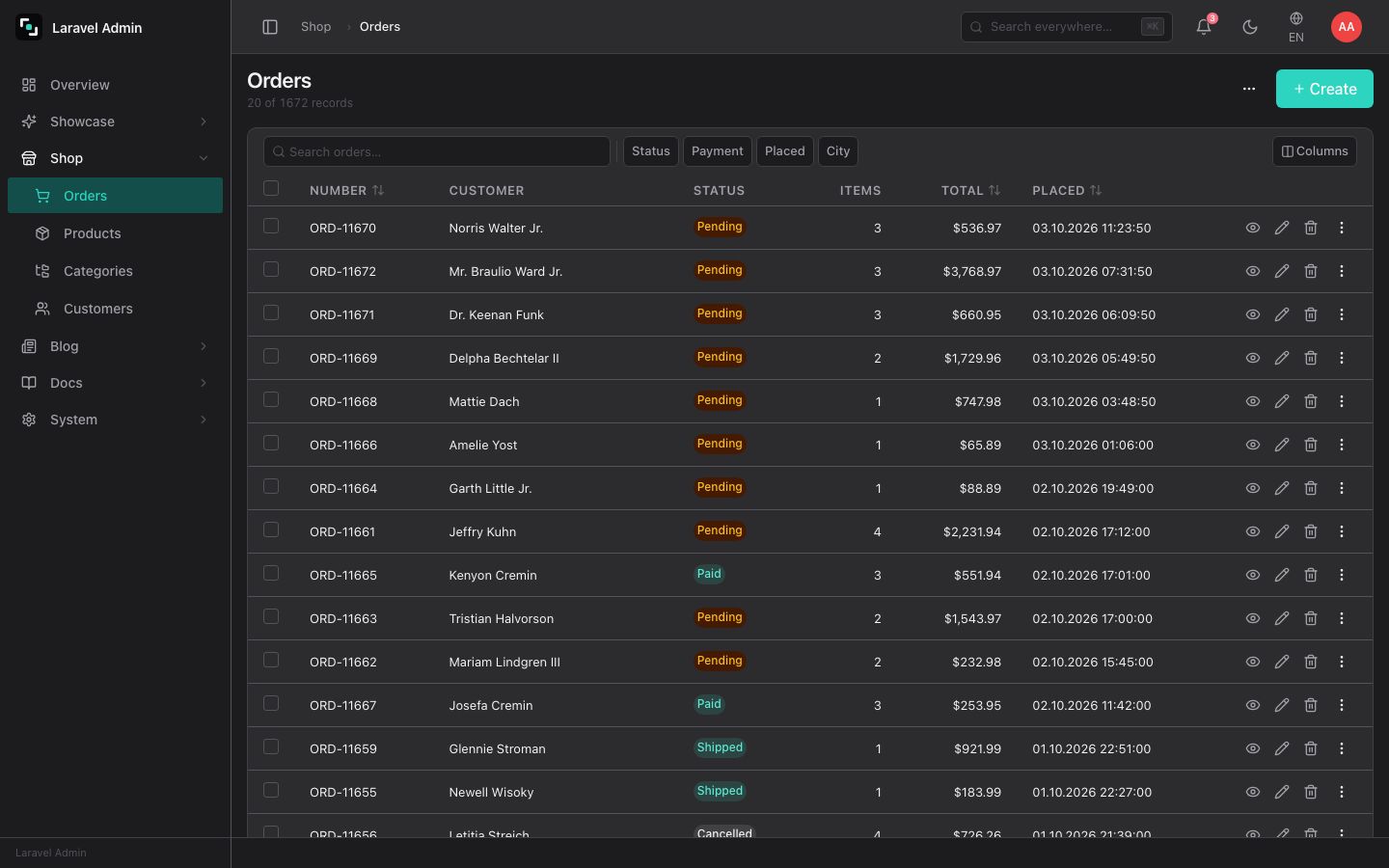Check the box for order ORD-11661
Screen dimensions: 1389x868
271,529
